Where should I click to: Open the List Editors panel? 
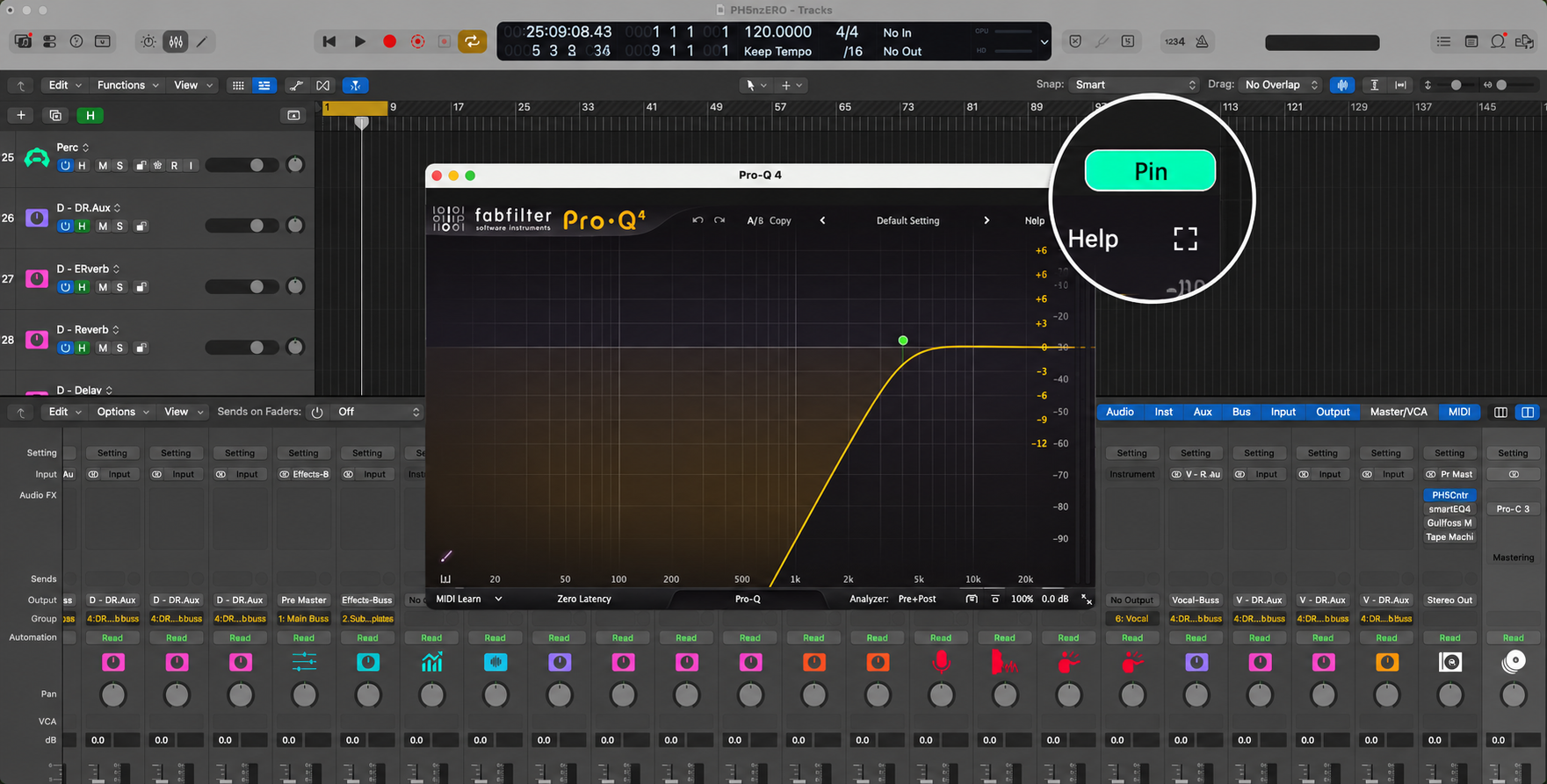pyautogui.click(x=1443, y=41)
